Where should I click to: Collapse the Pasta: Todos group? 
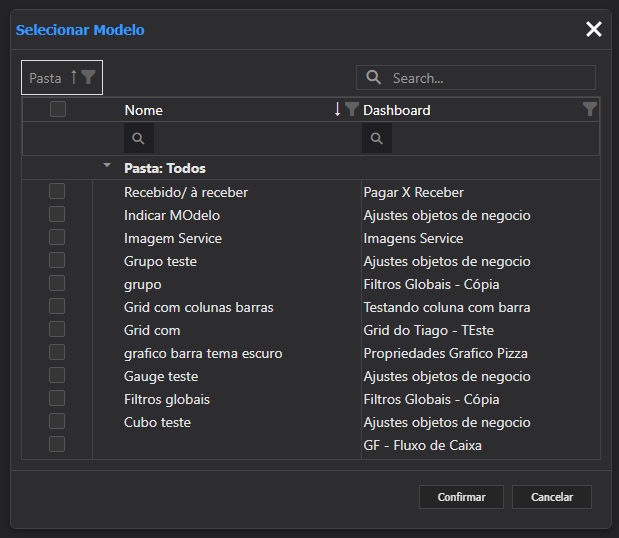click(x=107, y=166)
